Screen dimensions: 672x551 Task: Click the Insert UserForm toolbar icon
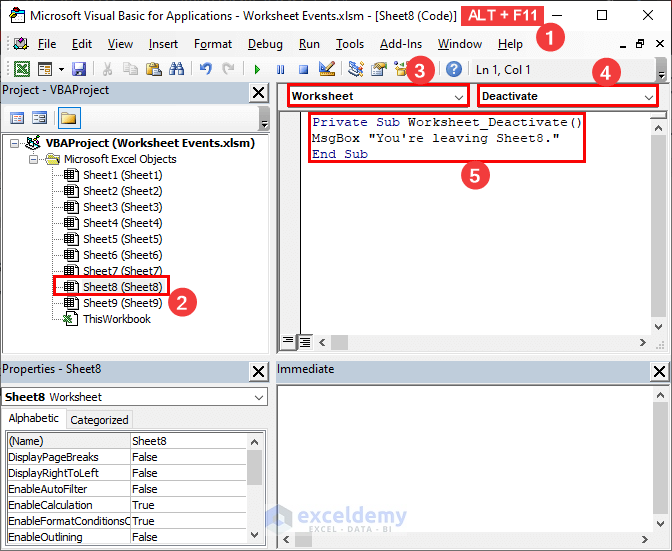[x=45, y=69]
